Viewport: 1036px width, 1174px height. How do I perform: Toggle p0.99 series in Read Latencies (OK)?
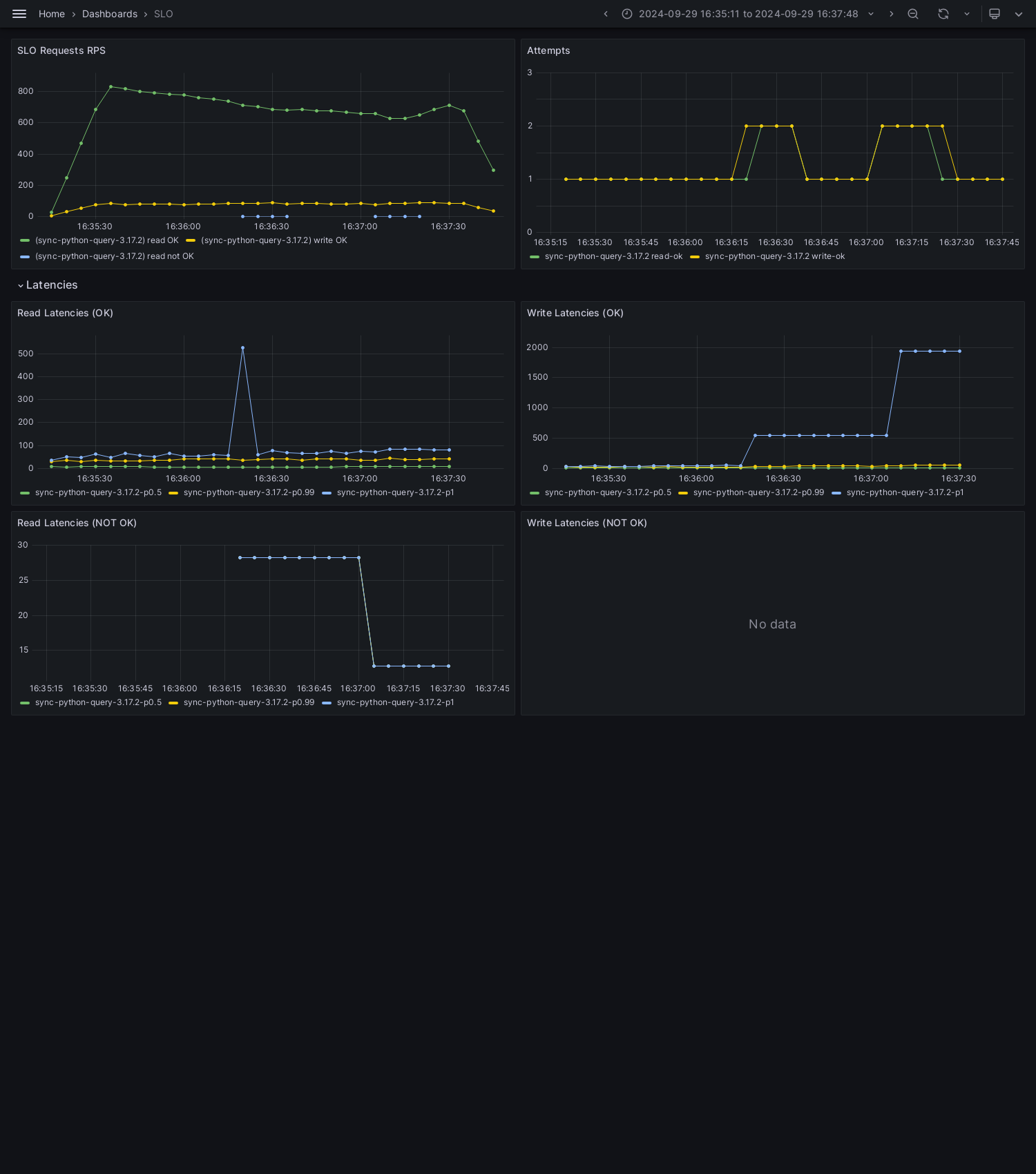tap(249, 492)
